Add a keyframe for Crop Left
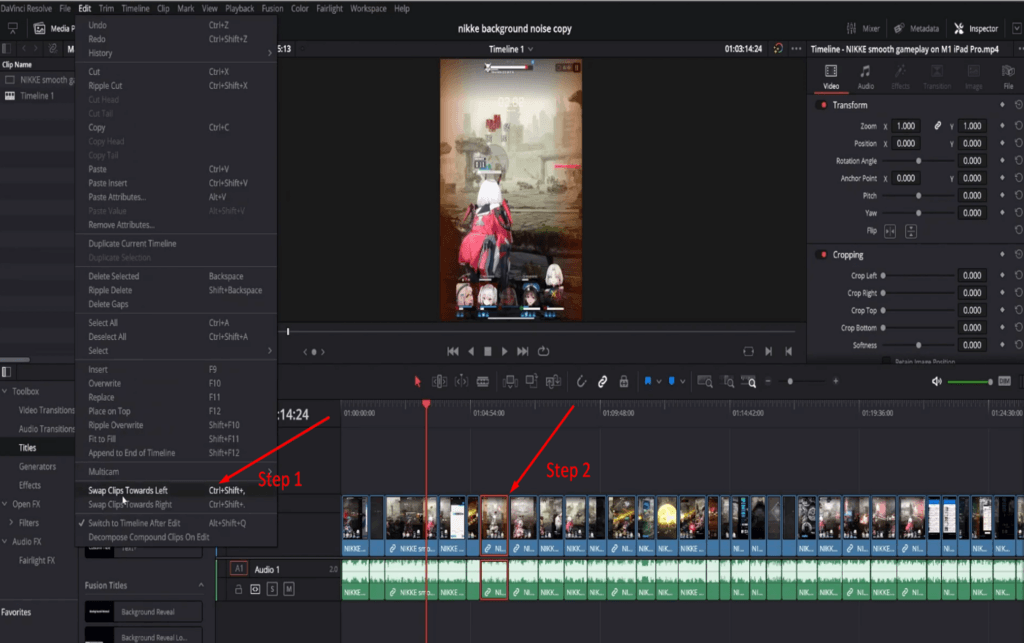 [1002, 275]
